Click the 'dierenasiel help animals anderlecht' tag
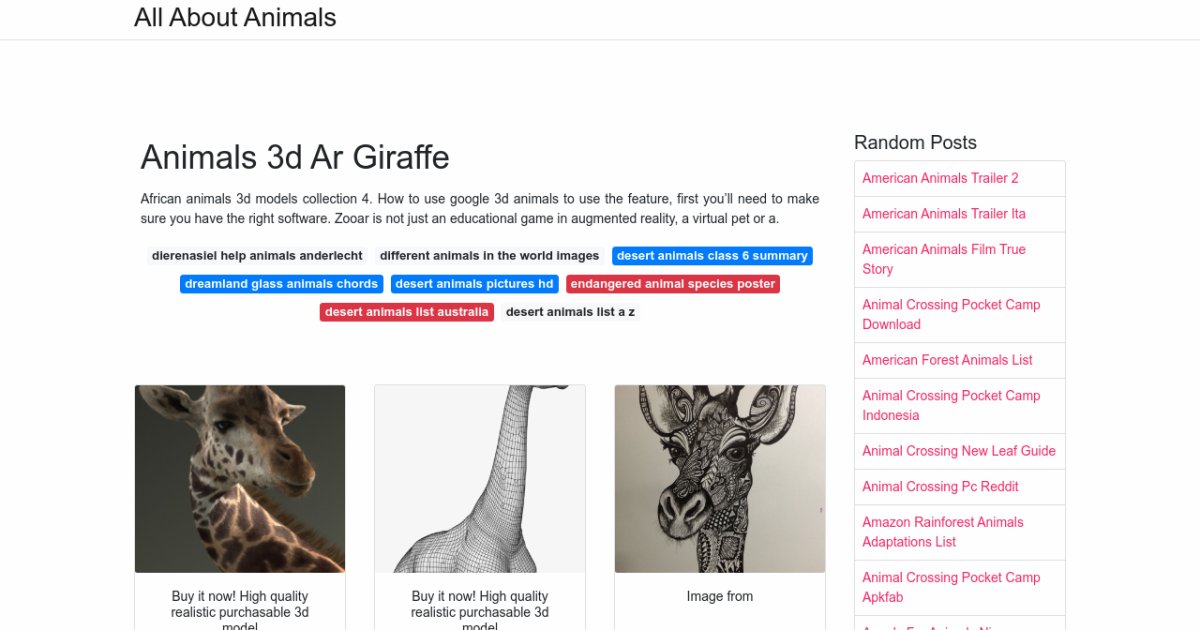Image resolution: width=1200 pixels, height=630 pixels. 257,256
